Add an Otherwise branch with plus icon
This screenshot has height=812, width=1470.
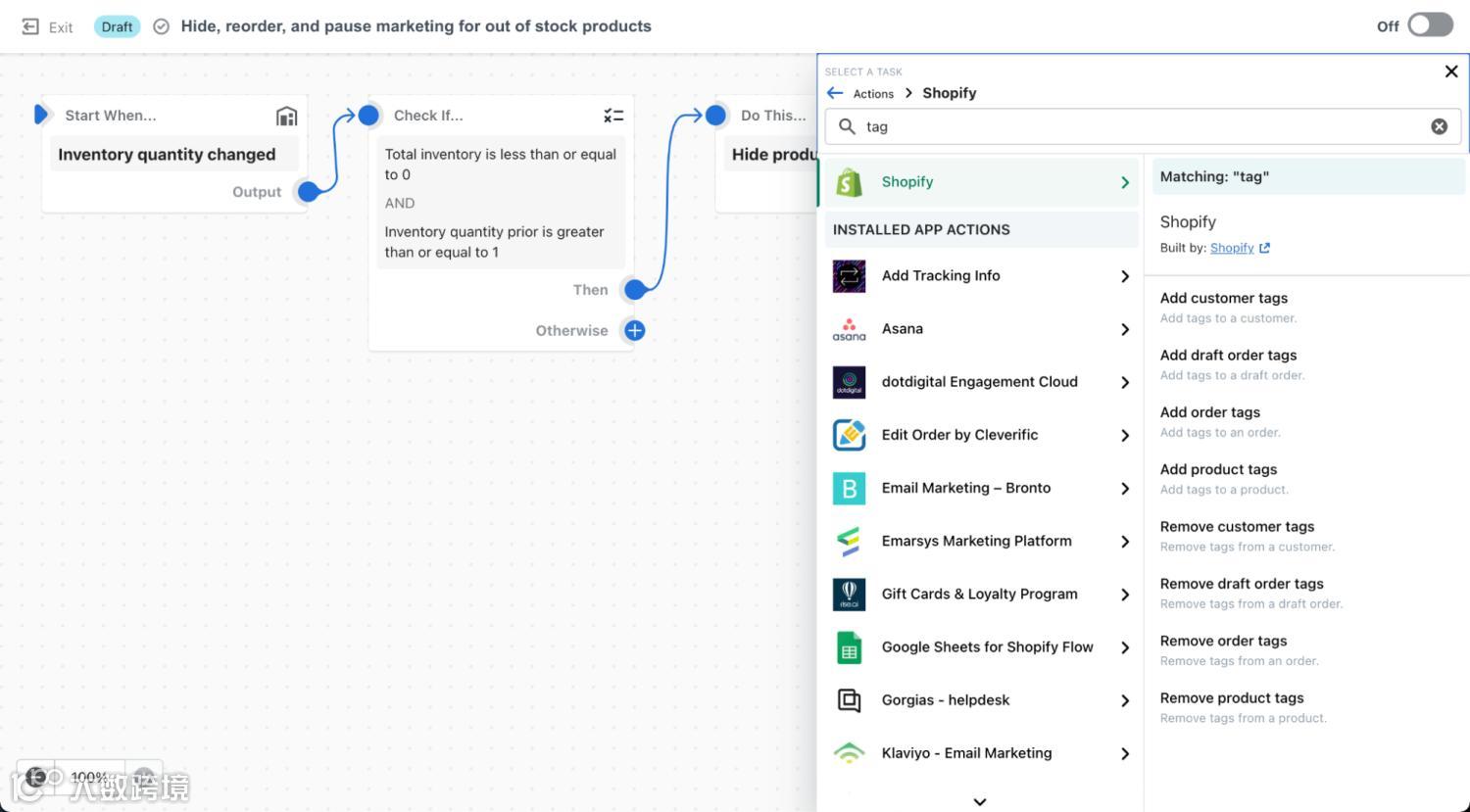pos(635,331)
